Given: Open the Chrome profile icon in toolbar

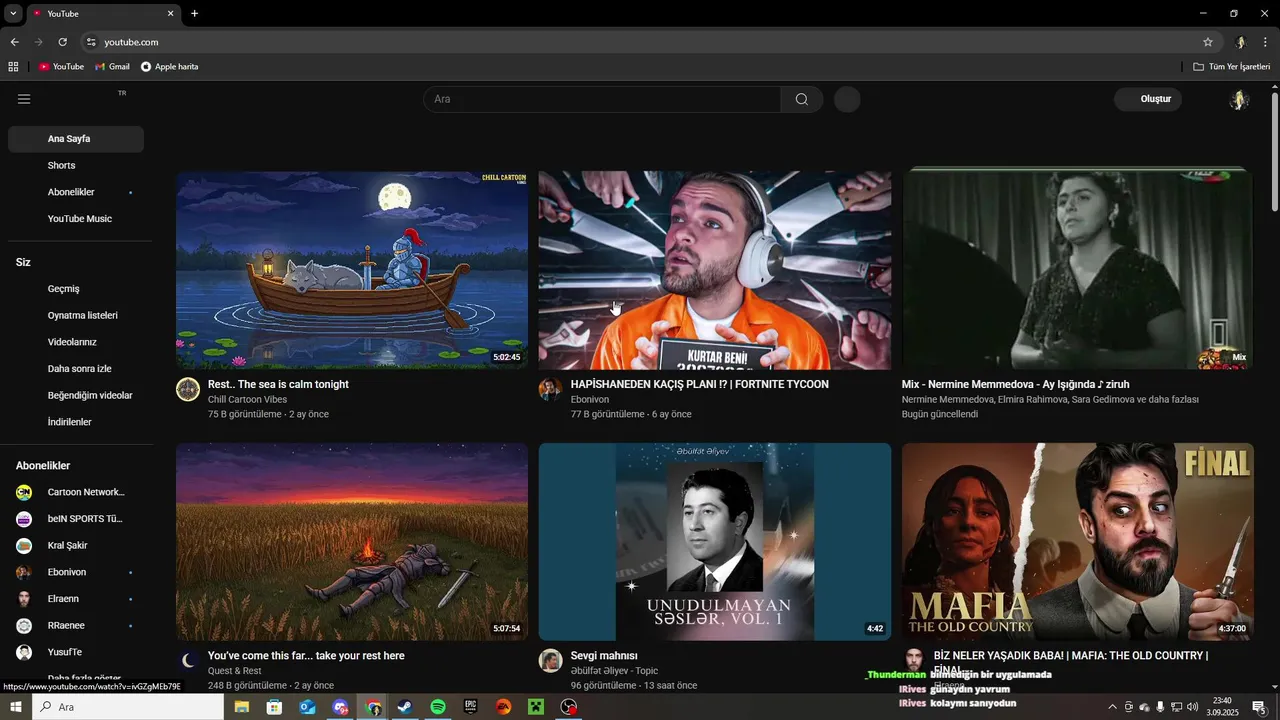Looking at the screenshot, I should pos(1240,42).
